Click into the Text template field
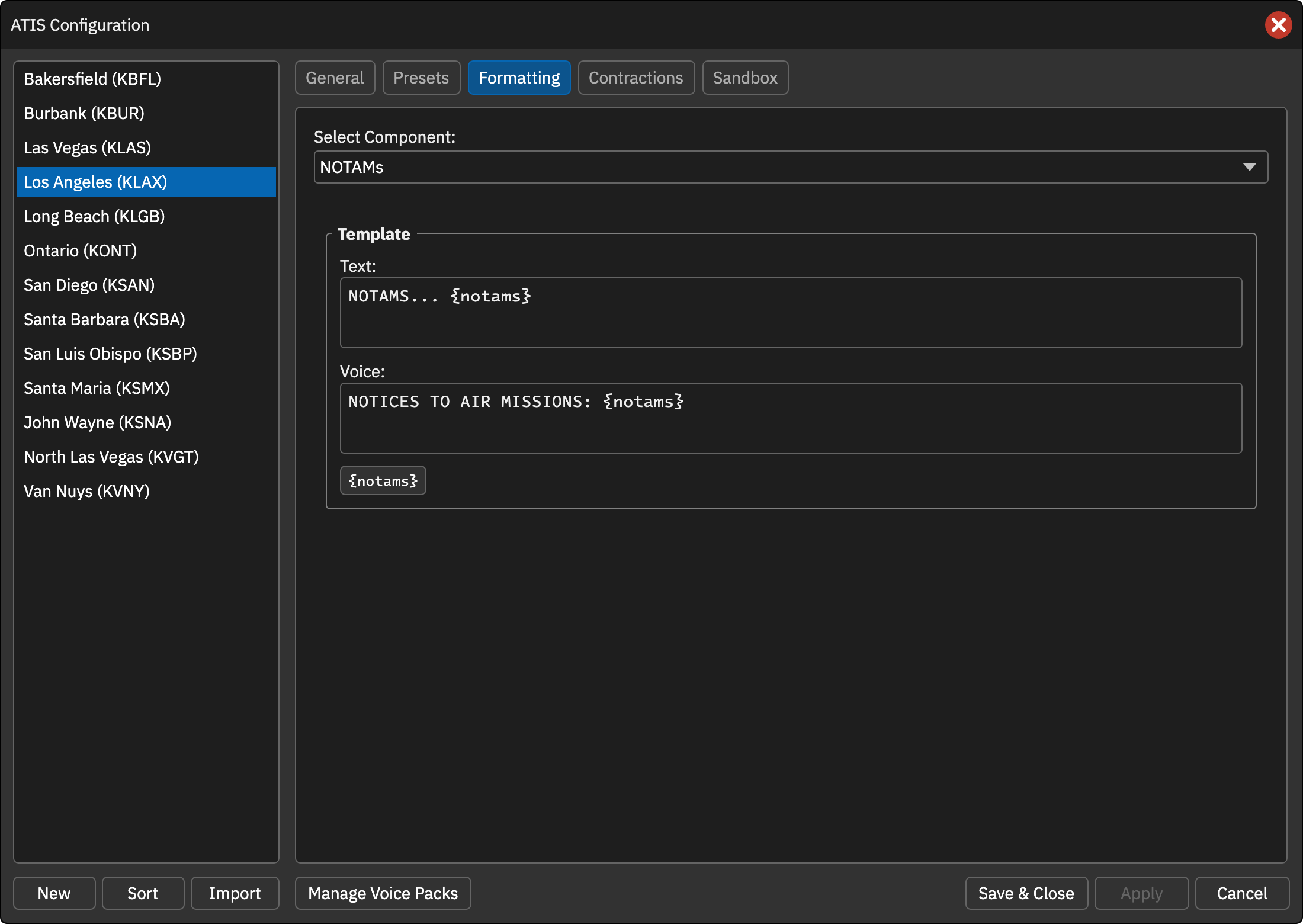 791,313
